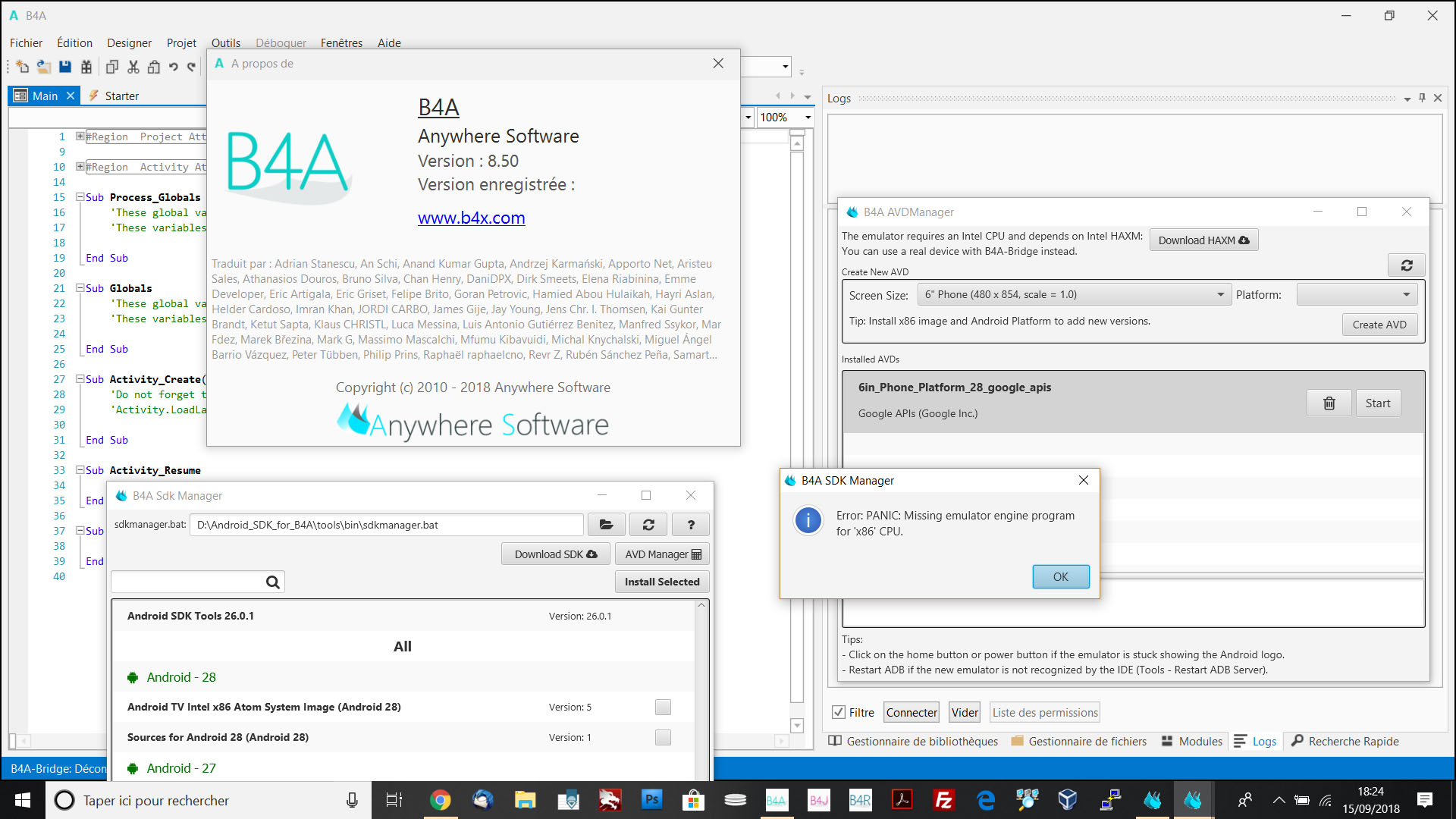Click the folder browse icon in Sdk Manager
The image size is (1456, 819).
click(x=606, y=525)
